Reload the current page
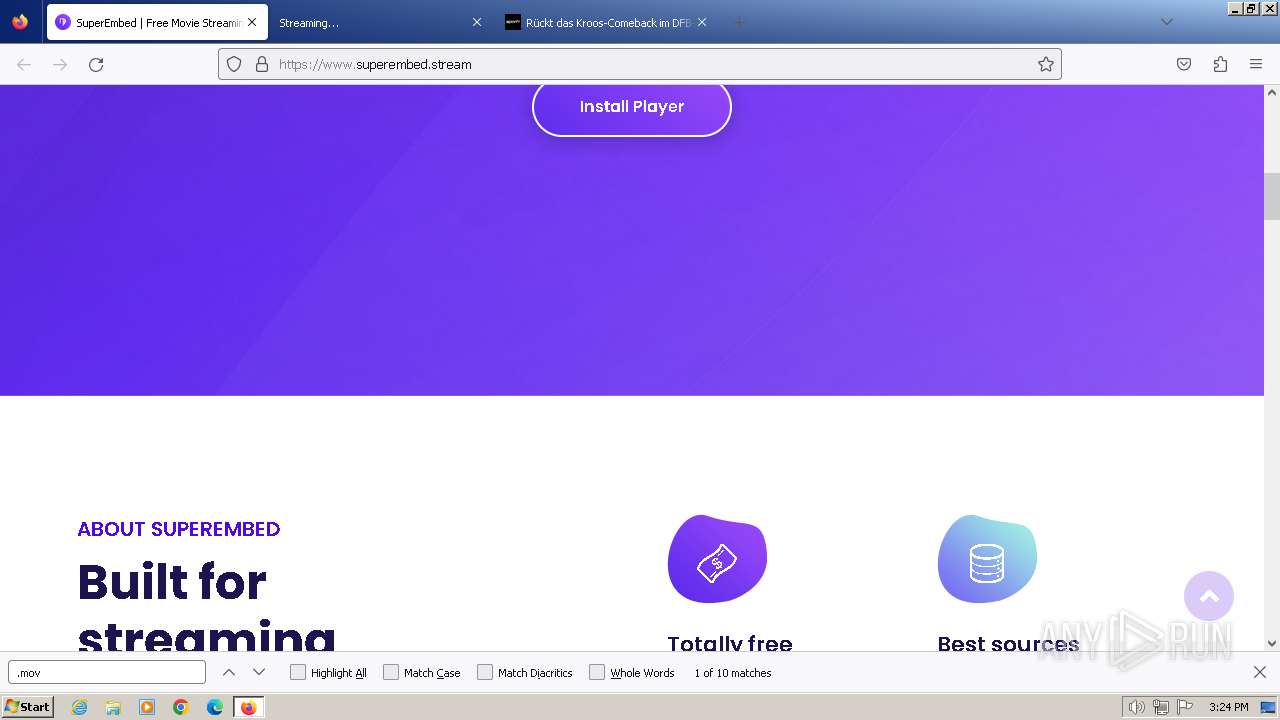The height and width of the screenshot is (720, 1280). [x=96, y=64]
